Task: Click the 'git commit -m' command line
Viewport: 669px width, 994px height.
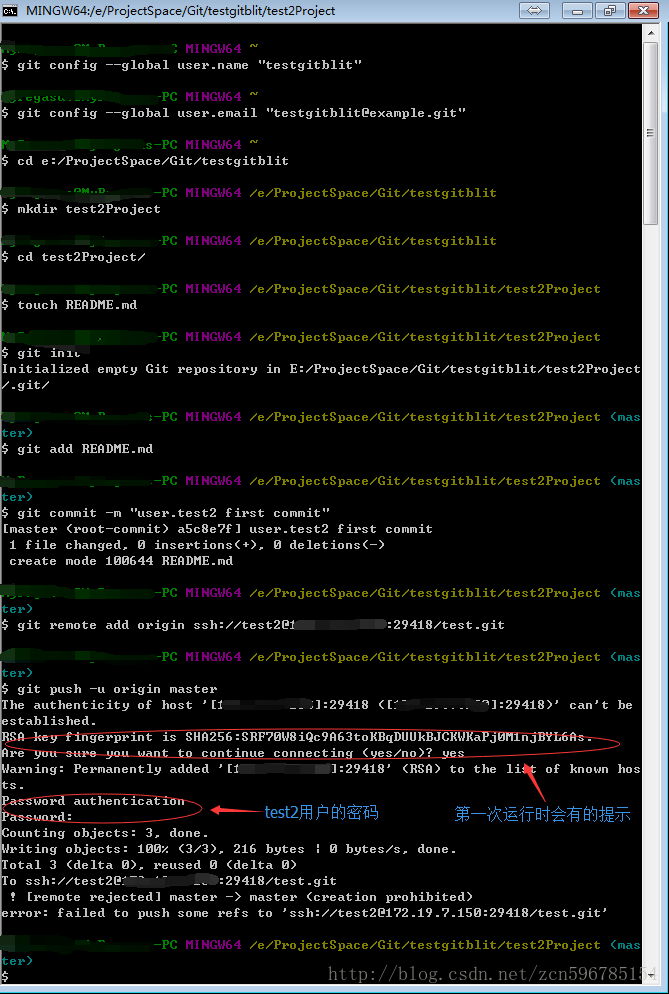Action: [166, 513]
